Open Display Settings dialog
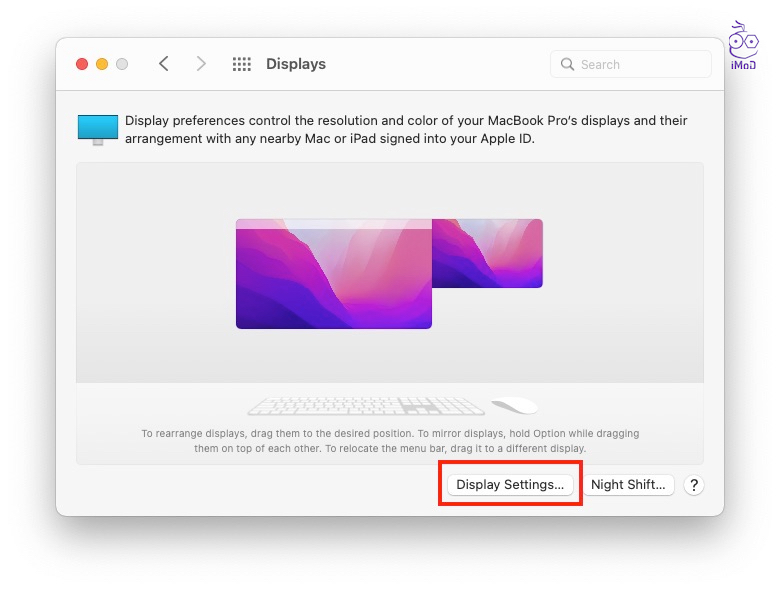Viewport: 780px width, 590px height. [x=510, y=485]
